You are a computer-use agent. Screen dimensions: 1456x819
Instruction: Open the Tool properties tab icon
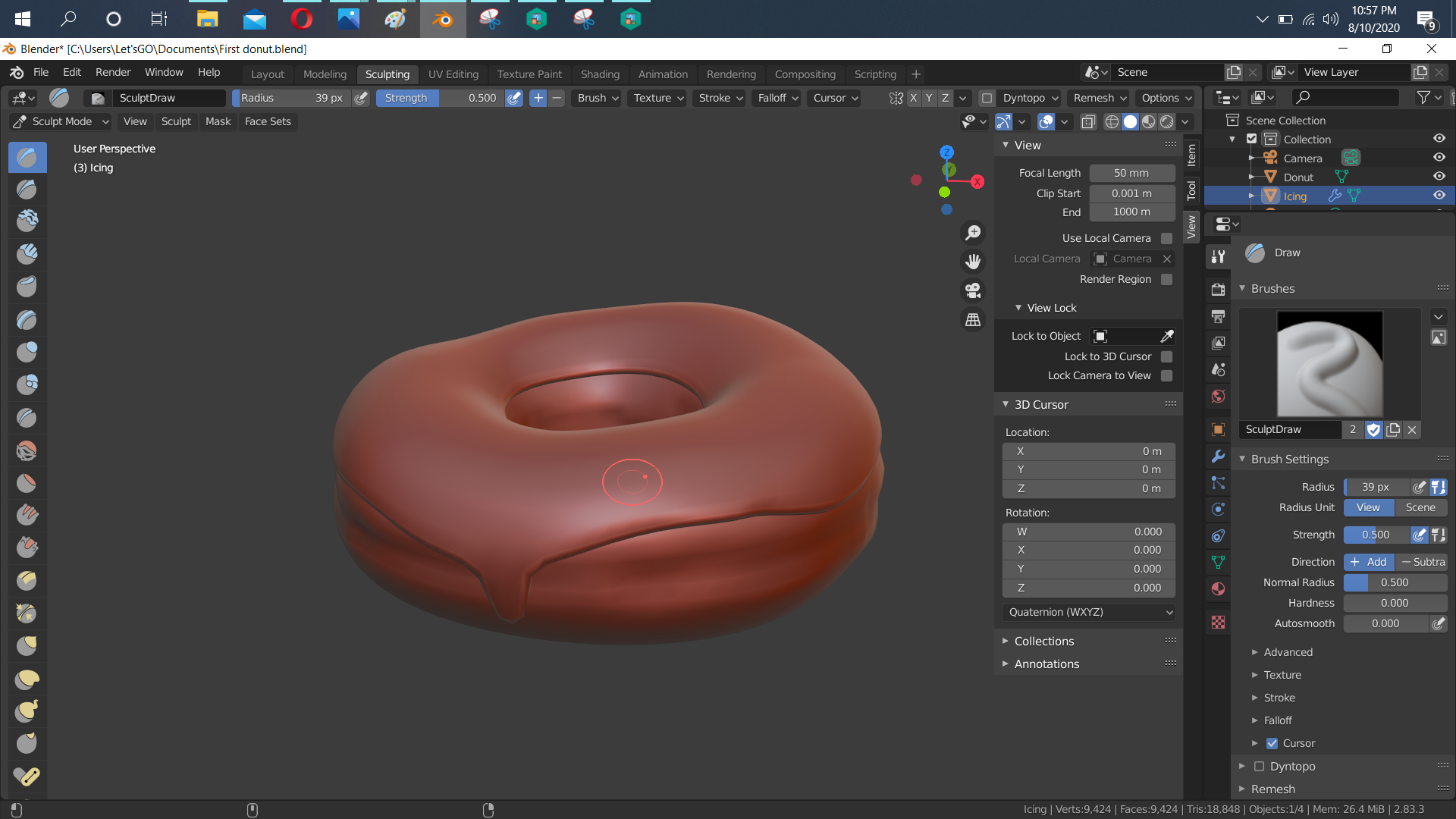coord(1219,256)
